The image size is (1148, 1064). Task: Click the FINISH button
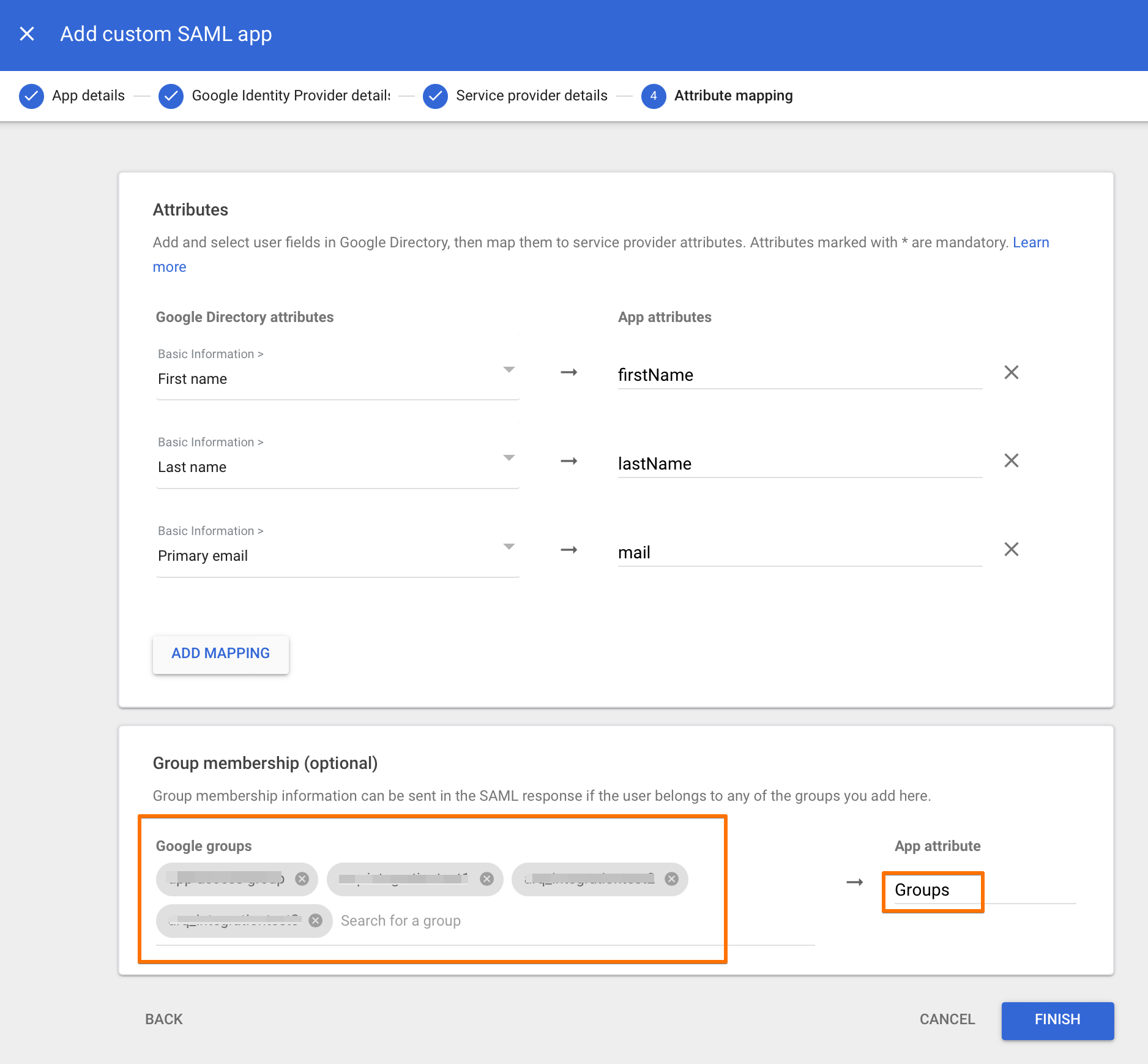click(x=1057, y=1020)
